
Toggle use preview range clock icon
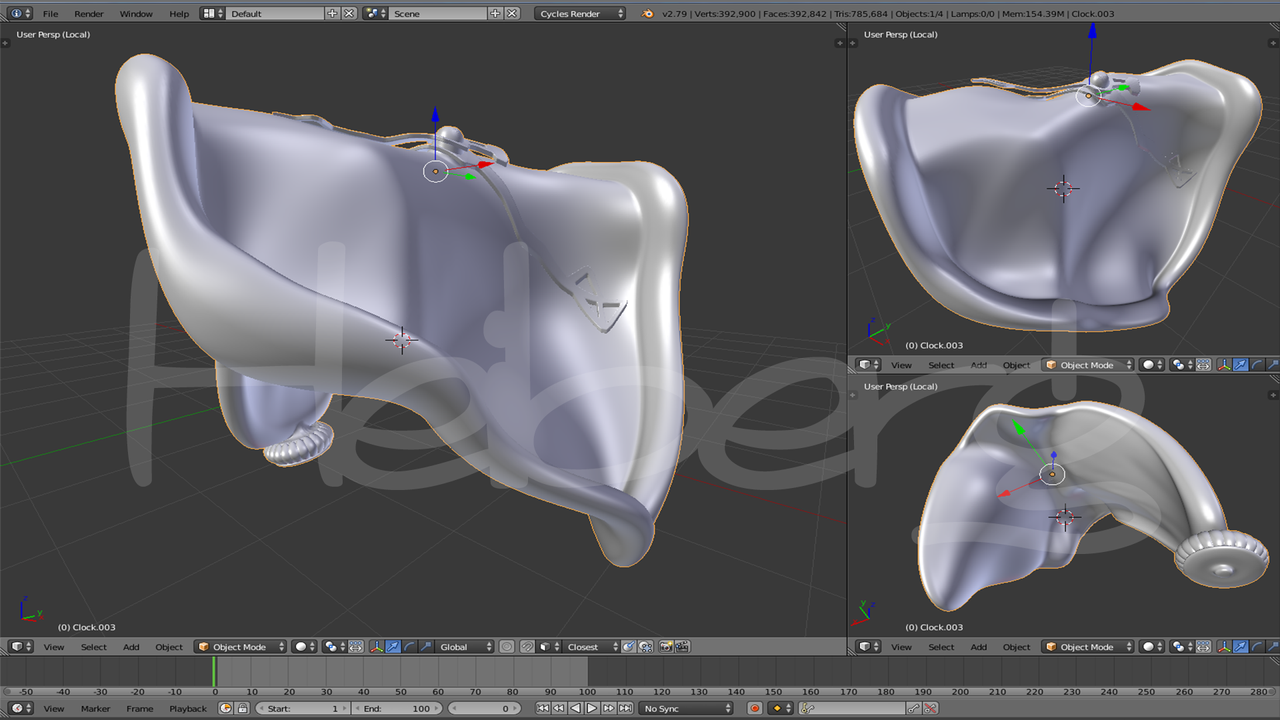pyautogui.click(x=225, y=708)
